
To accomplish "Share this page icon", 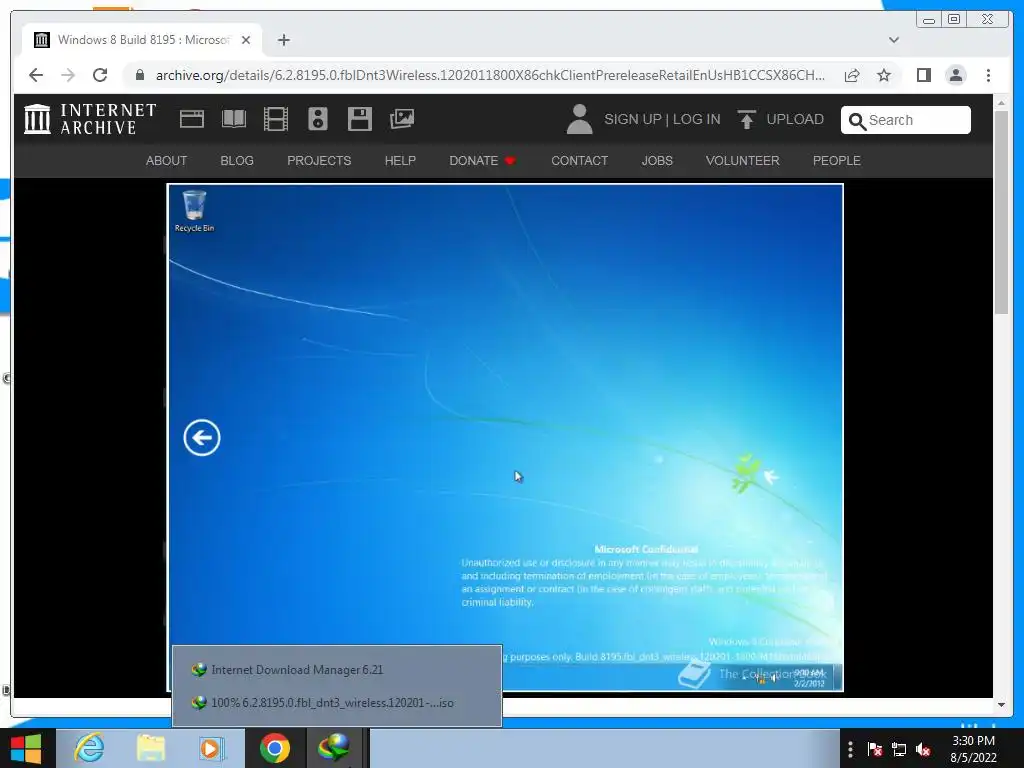I will pyautogui.click(x=852, y=75).
